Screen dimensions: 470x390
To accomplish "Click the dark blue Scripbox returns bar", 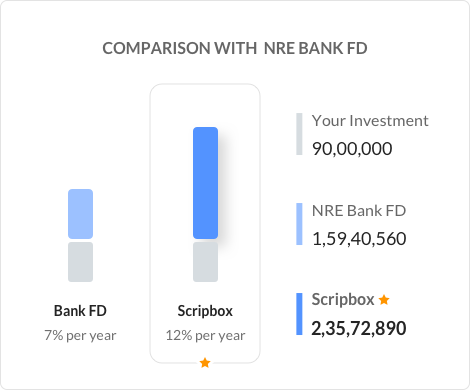I will pyautogui.click(x=205, y=183).
